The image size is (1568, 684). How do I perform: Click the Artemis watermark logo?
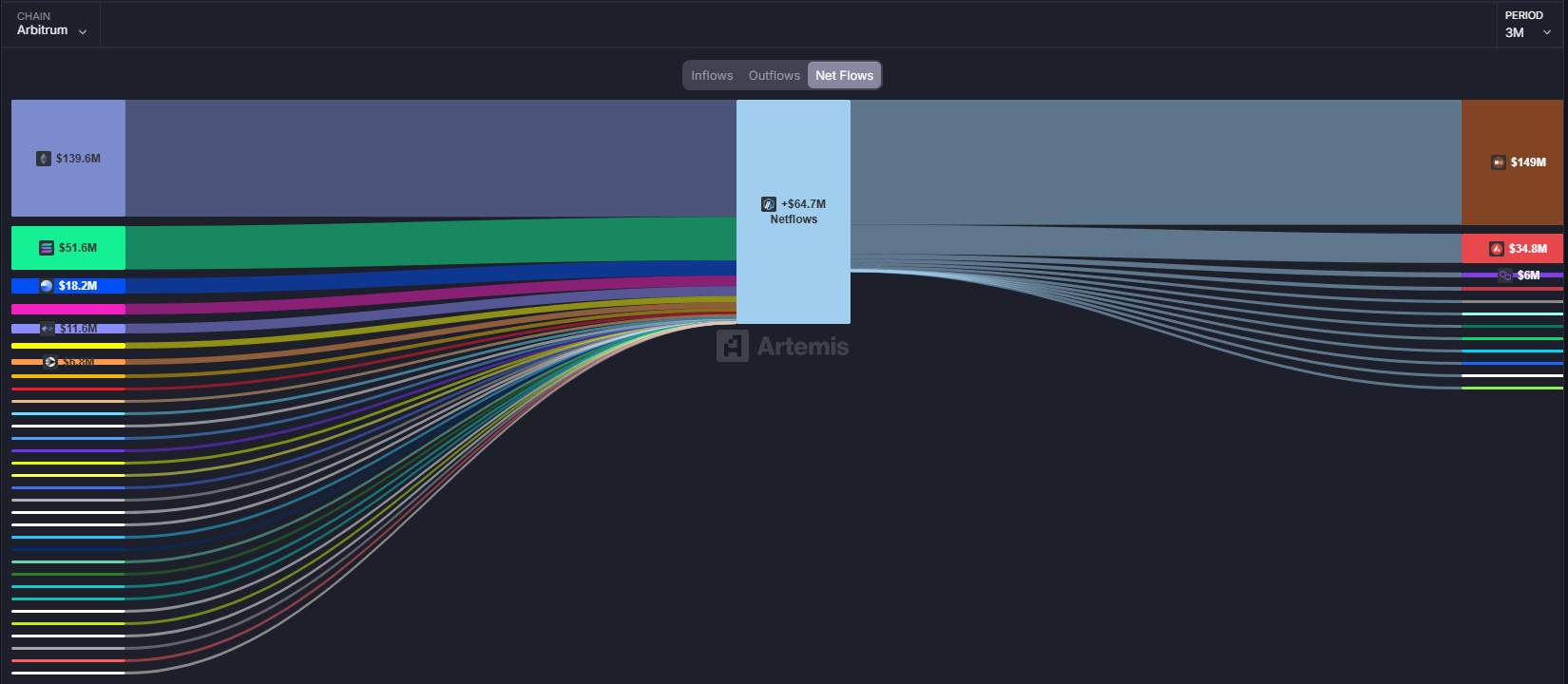[x=733, y=346]
